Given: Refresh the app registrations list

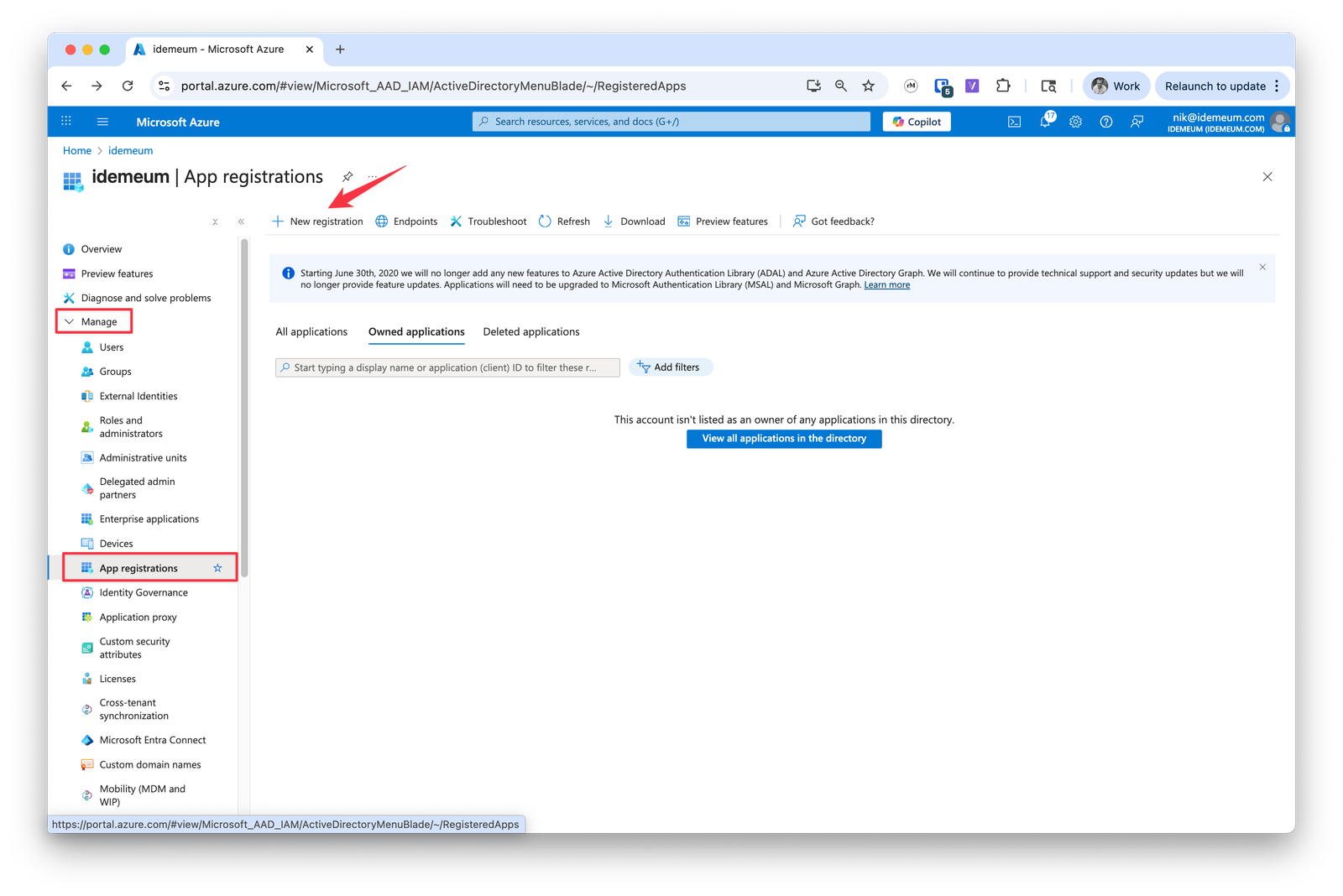Looking at the screenshot, I should point(564,221).
